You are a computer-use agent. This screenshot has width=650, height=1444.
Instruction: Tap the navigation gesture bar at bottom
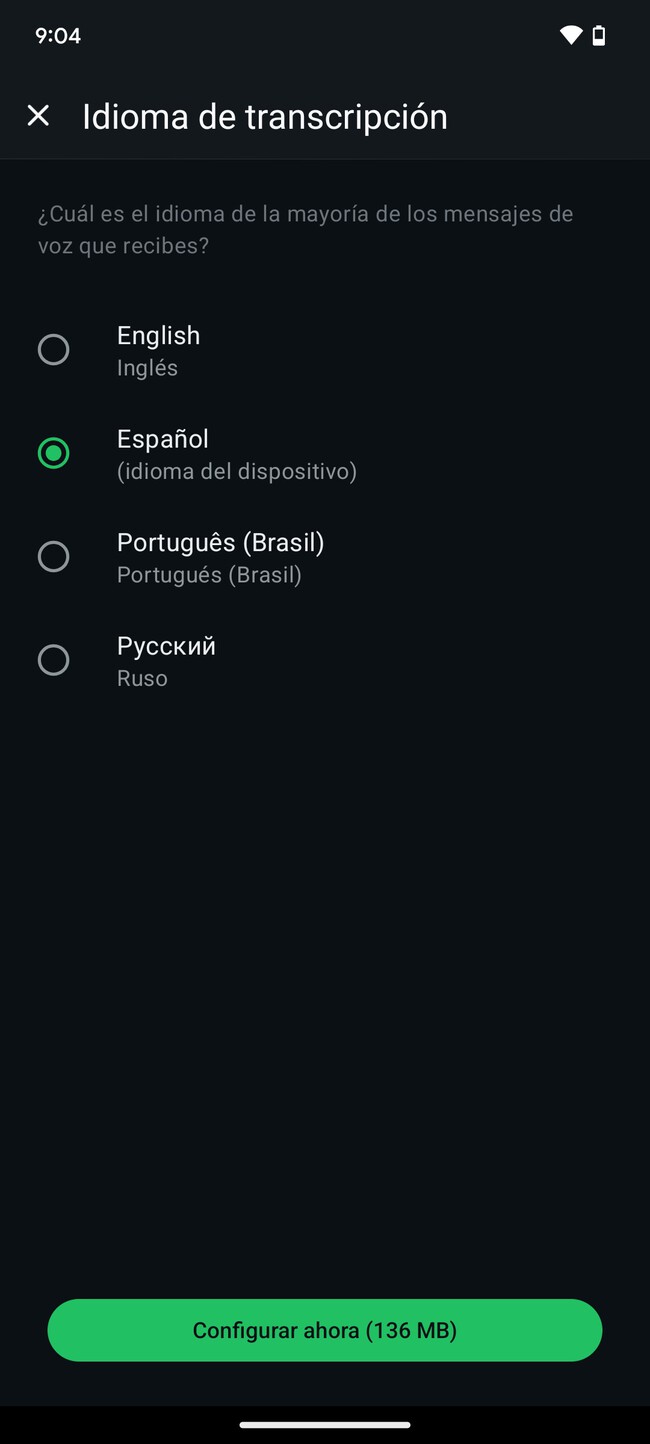point(325,1424)
